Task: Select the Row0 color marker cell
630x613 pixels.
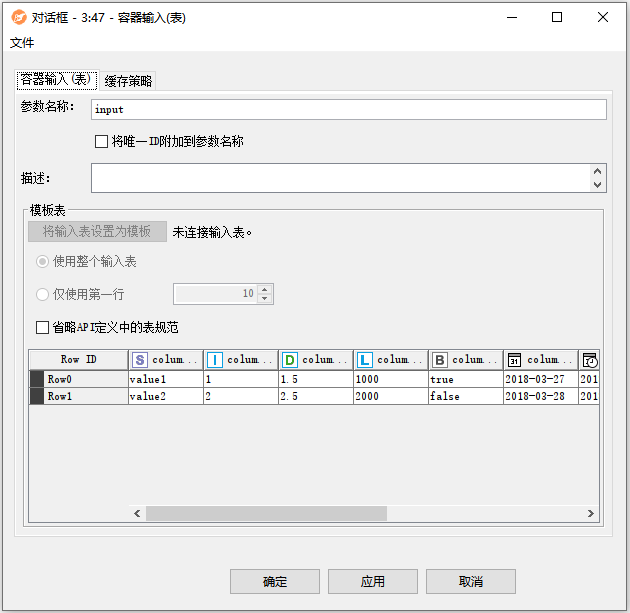Action: tap(37, 379)
